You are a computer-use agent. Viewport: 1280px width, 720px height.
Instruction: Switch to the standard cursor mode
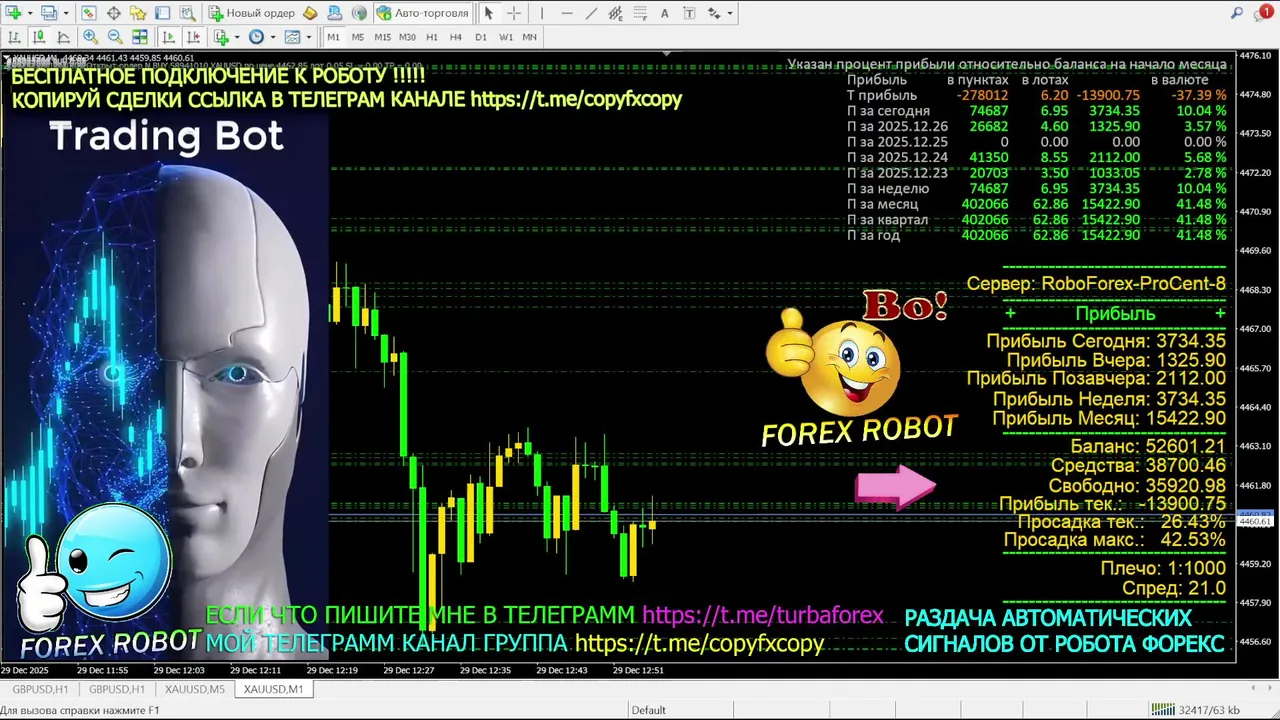[489, 13]
